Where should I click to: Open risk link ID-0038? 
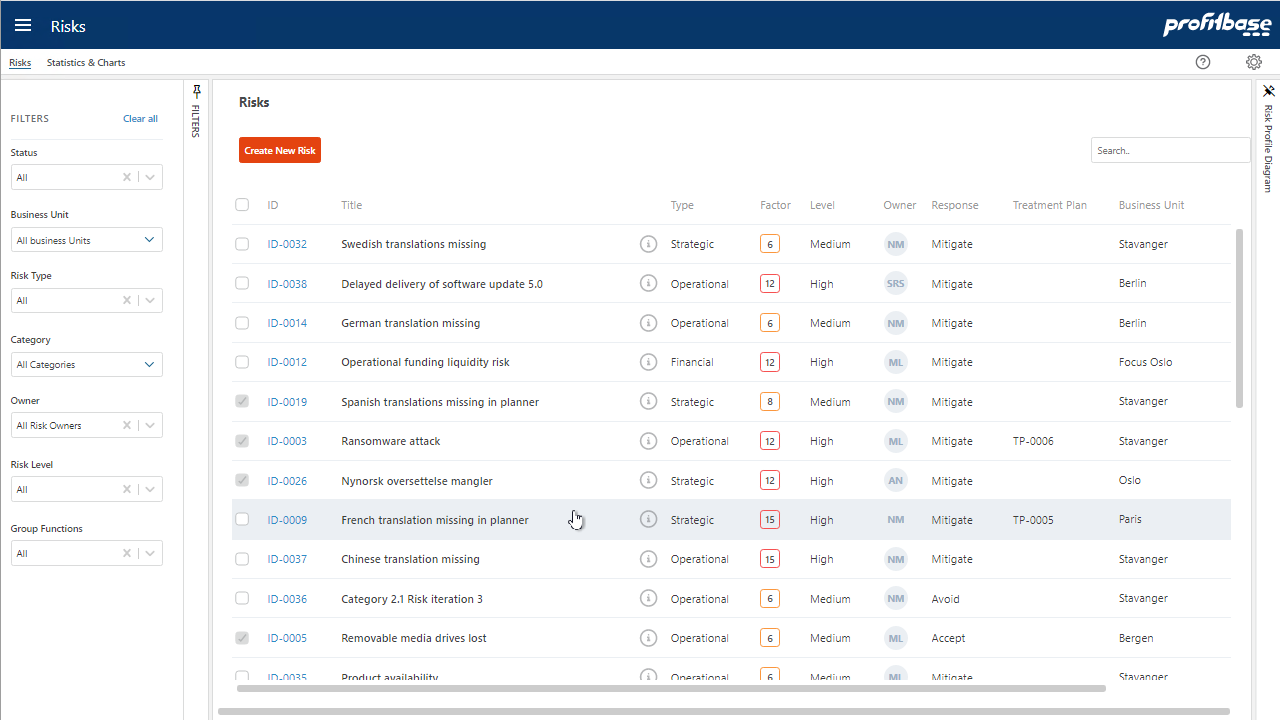coord(287,283)
